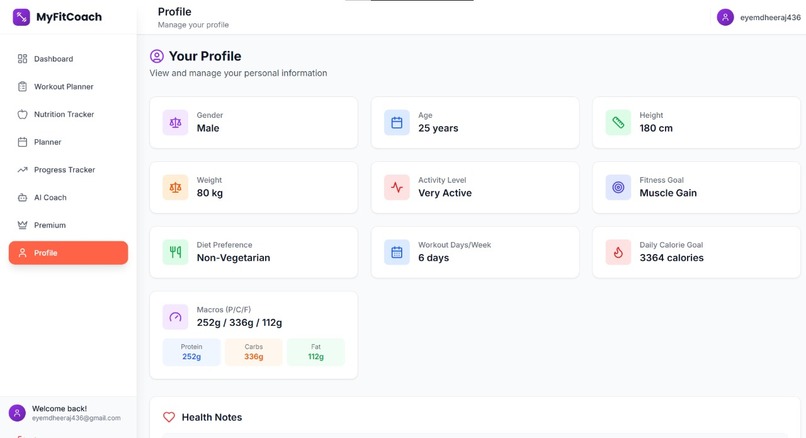This screenshot has width=806, height=438.
Task: Click the Very Active value
Action: point(445,193)
